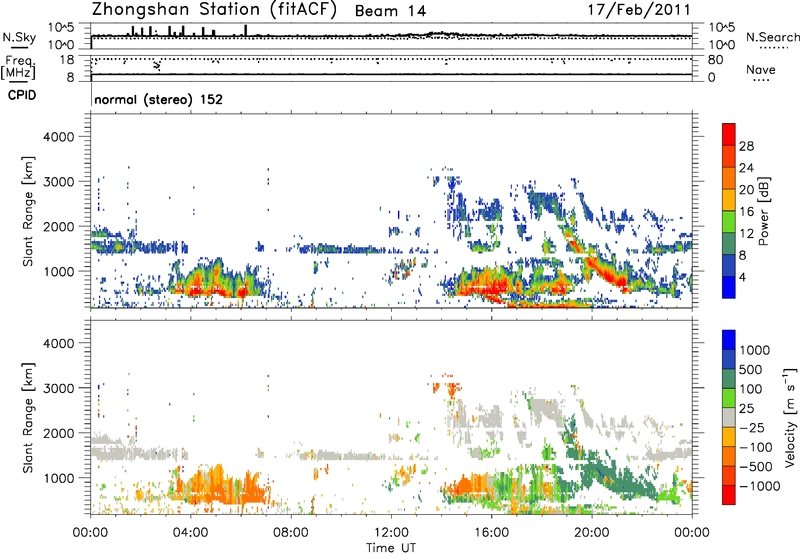Click the '4' label on the Power colorbar
Screen dimensions: 800x554
(742, 278)
